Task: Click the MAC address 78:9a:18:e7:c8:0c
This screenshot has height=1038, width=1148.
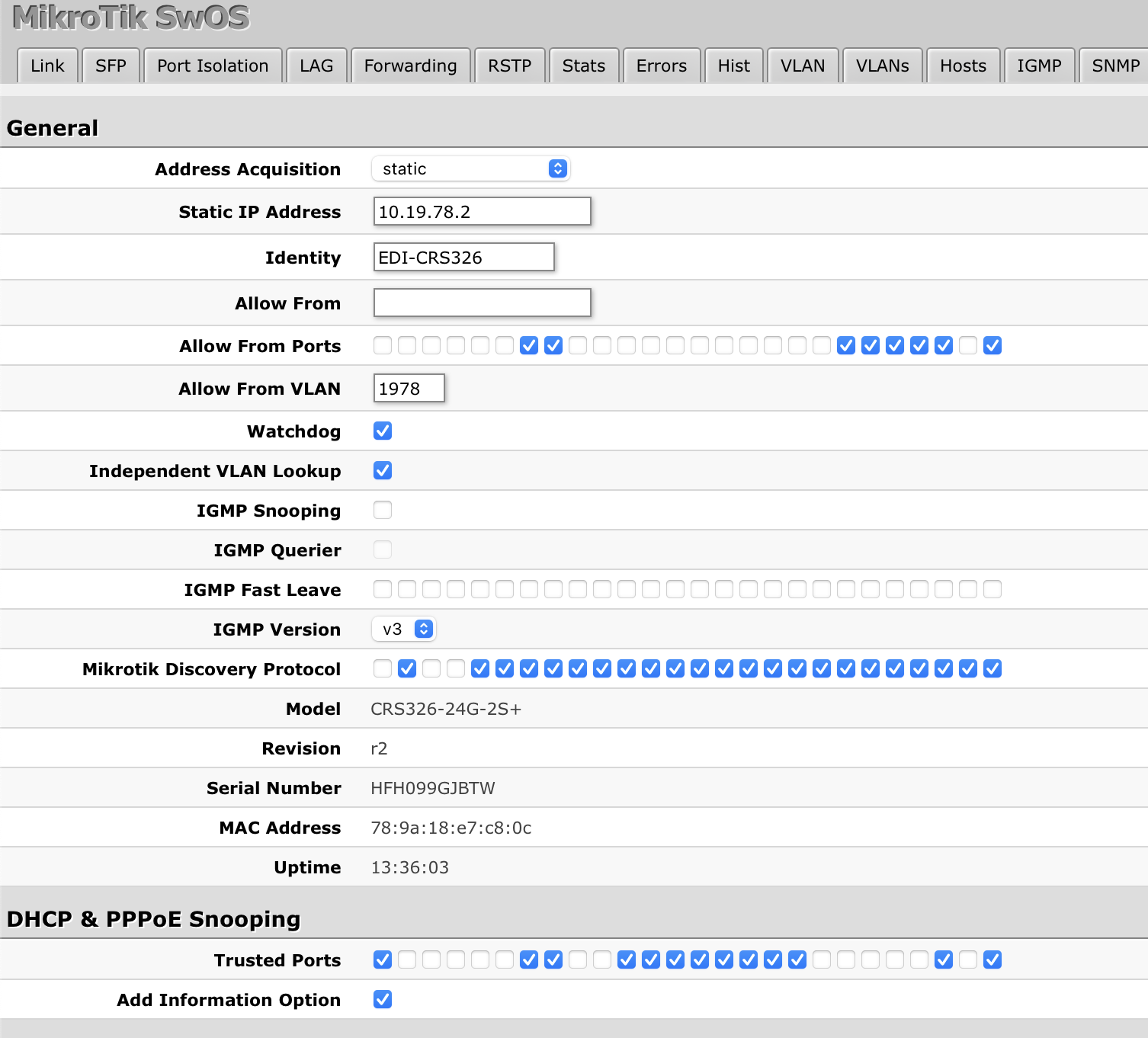Action: (x=451, y=828)
